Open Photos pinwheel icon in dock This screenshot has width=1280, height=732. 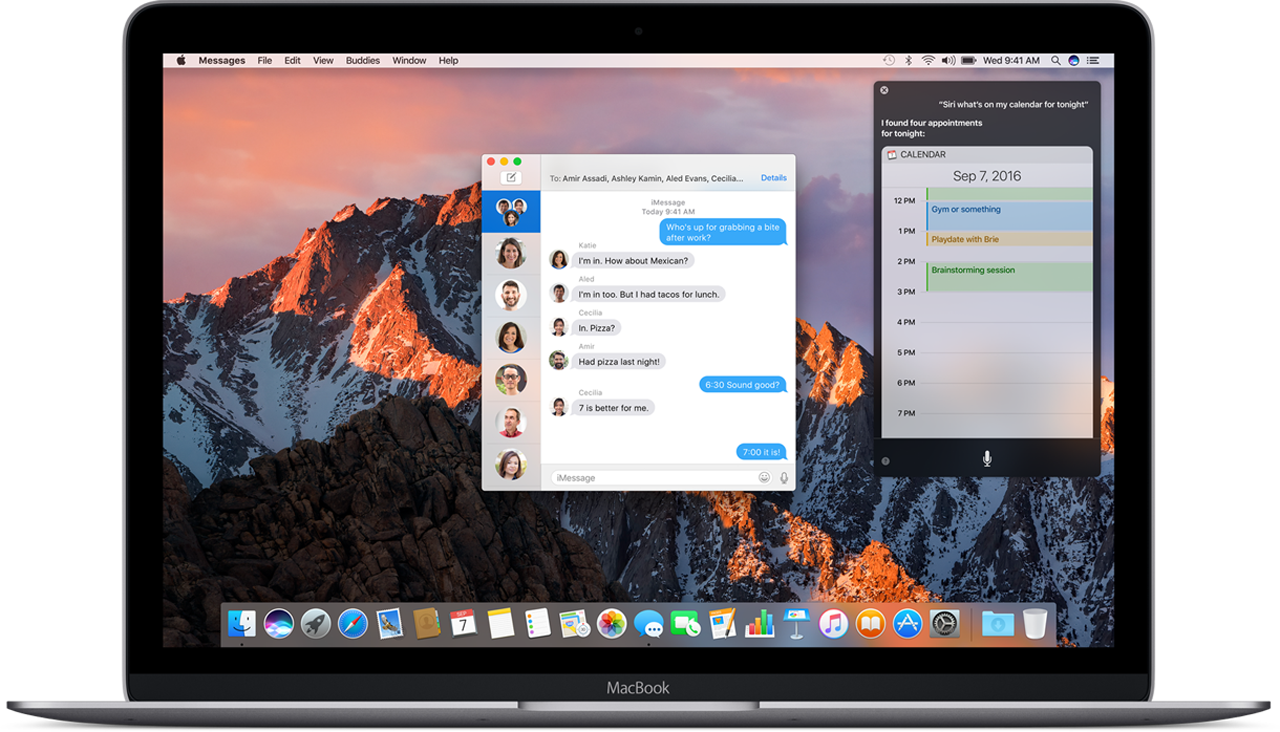(611, 624)
